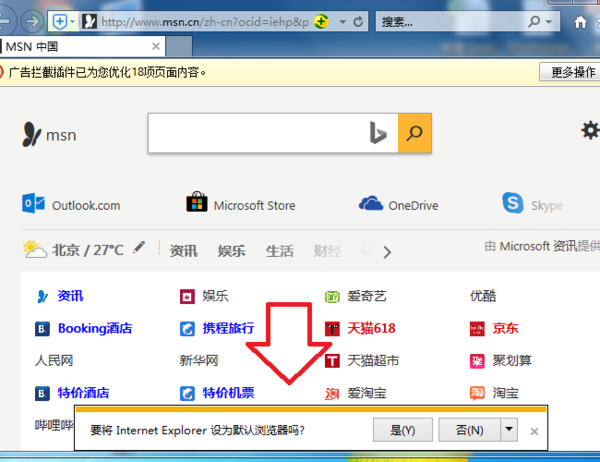Open the Skype link
This screenshot has width=600, height=462.
(x=532, y=204)
